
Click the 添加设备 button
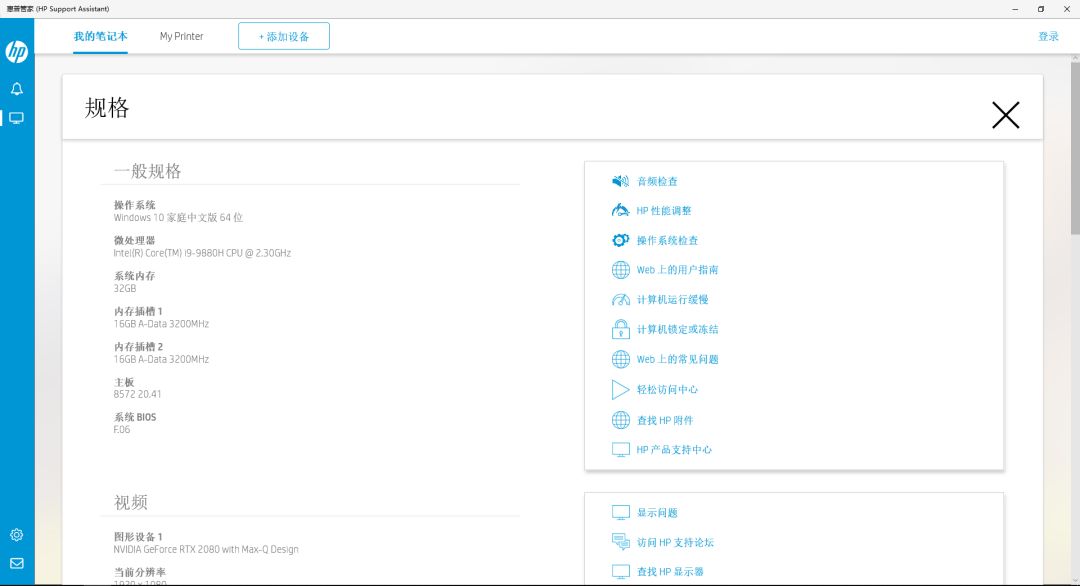(x=284, y=36)
